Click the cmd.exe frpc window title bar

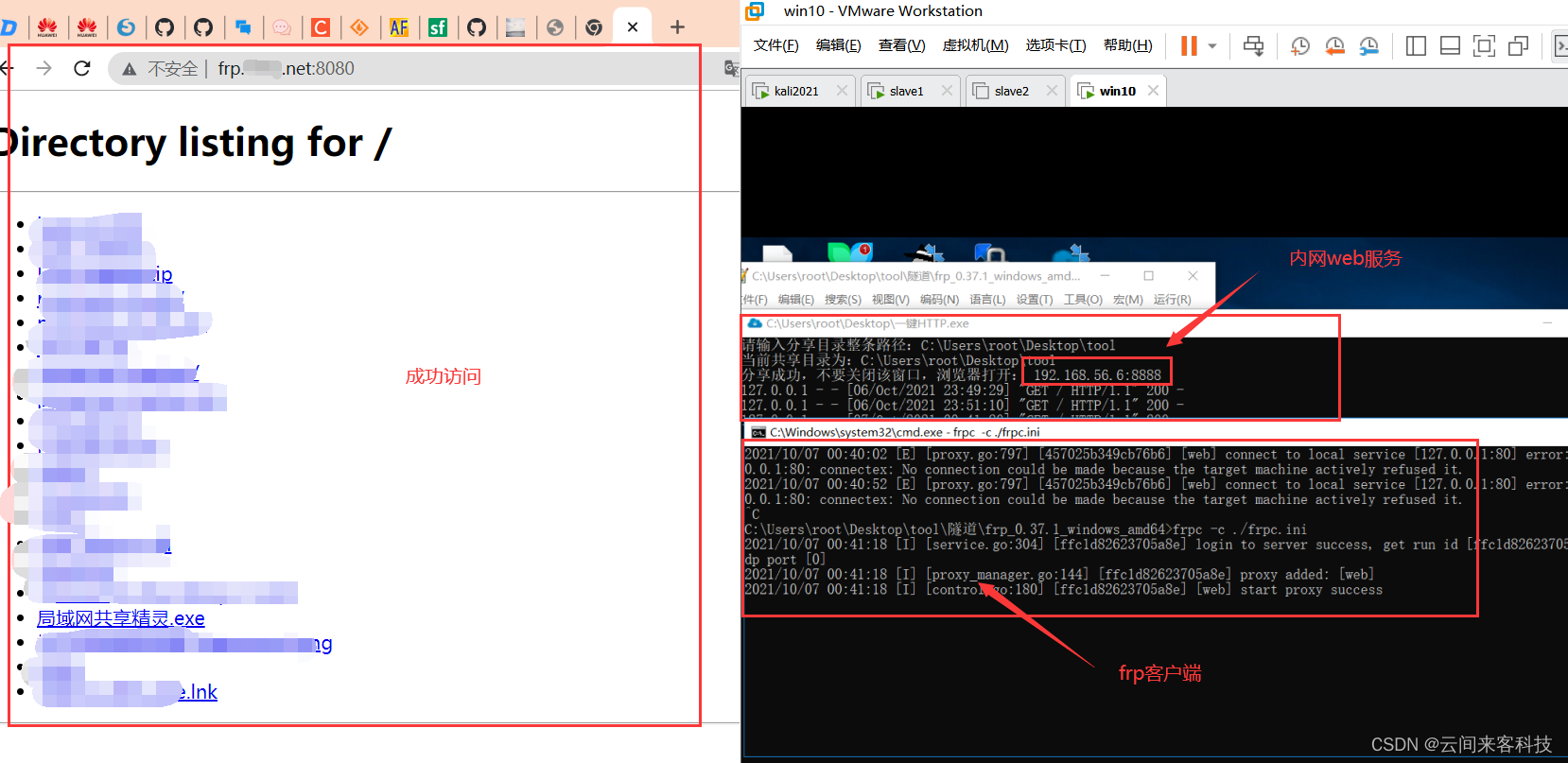click(x=1154, y=432)
